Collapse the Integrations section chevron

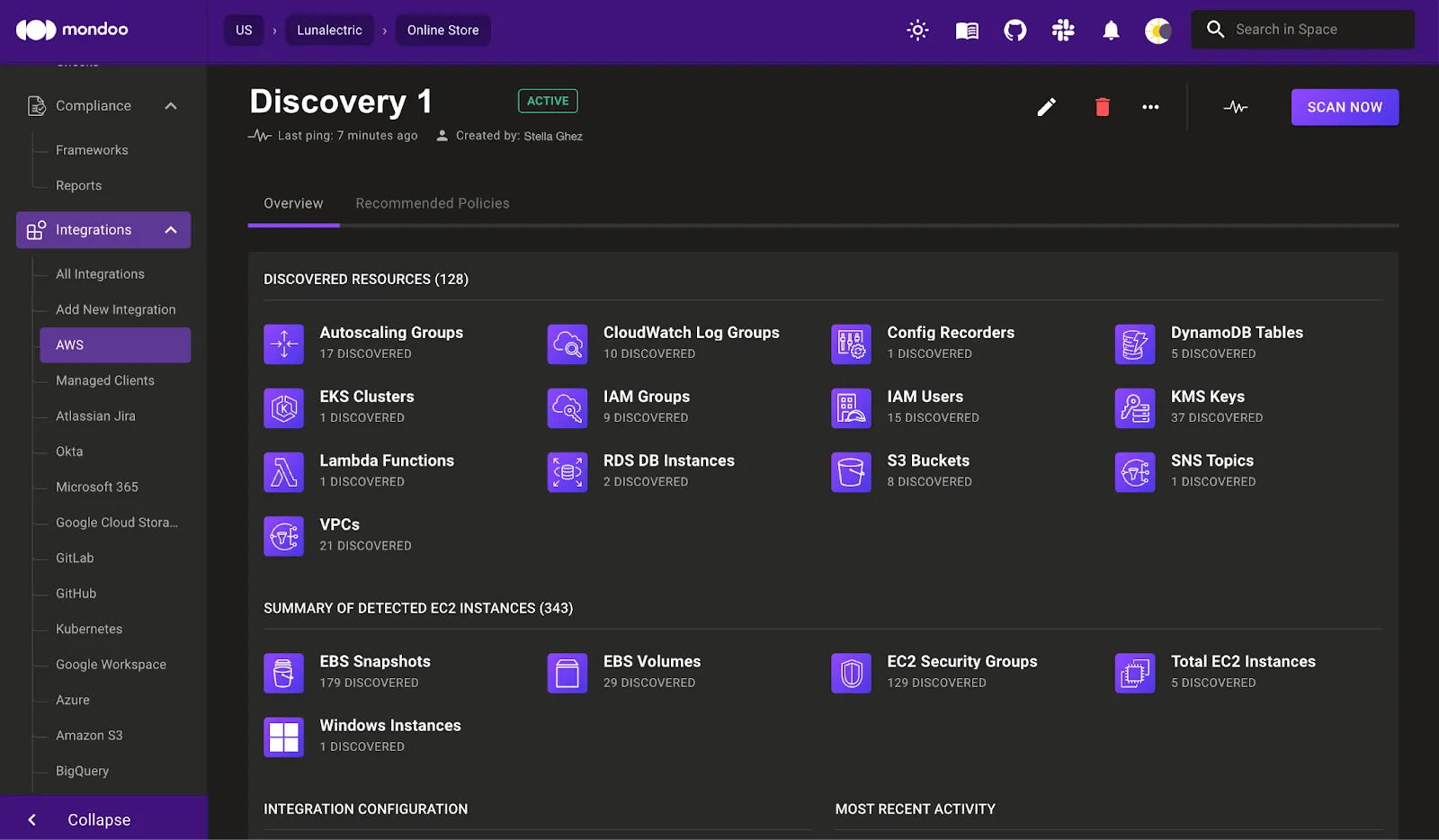[x=171, y=230]
